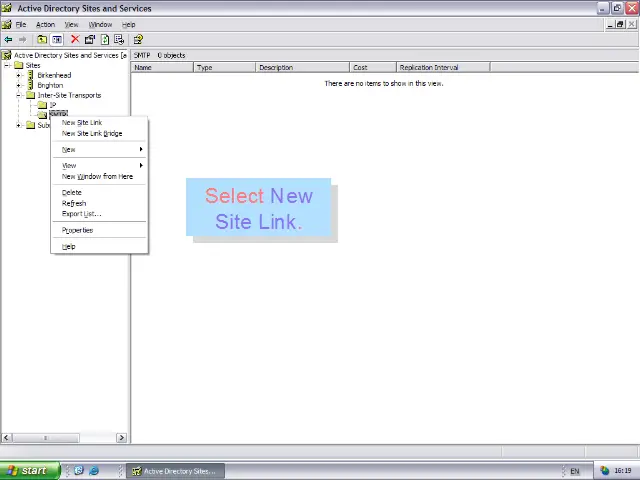Click the SMTP folder icon in the tree
640x480 pixels.
coord(42,115)
